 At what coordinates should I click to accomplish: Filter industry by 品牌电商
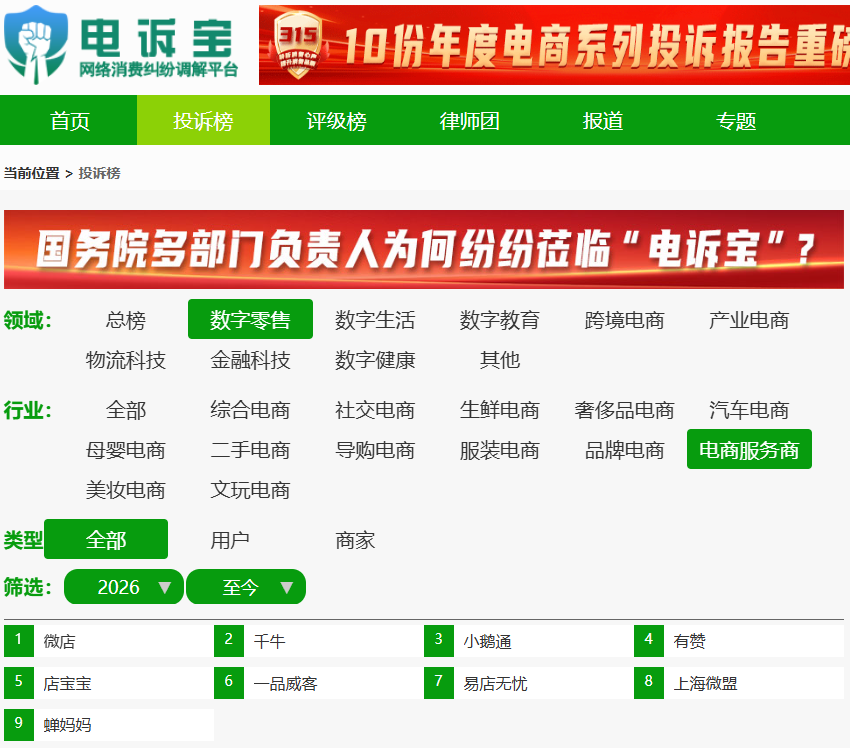pos(624,450)
